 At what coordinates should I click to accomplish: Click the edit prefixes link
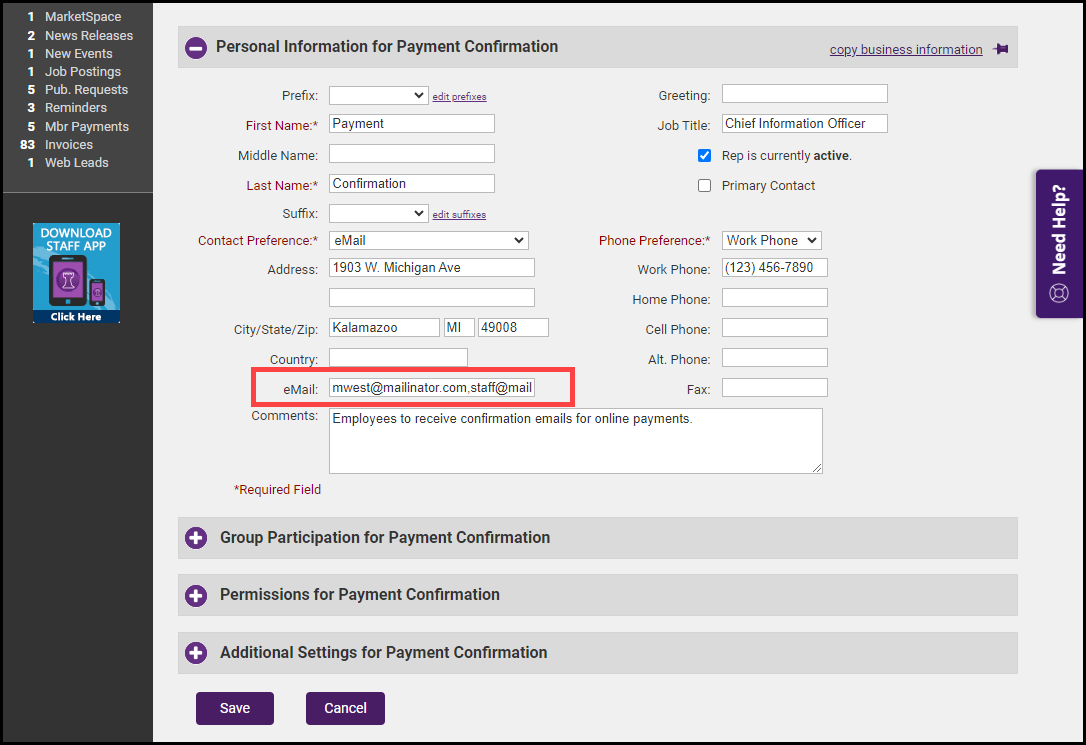point(459,97)
